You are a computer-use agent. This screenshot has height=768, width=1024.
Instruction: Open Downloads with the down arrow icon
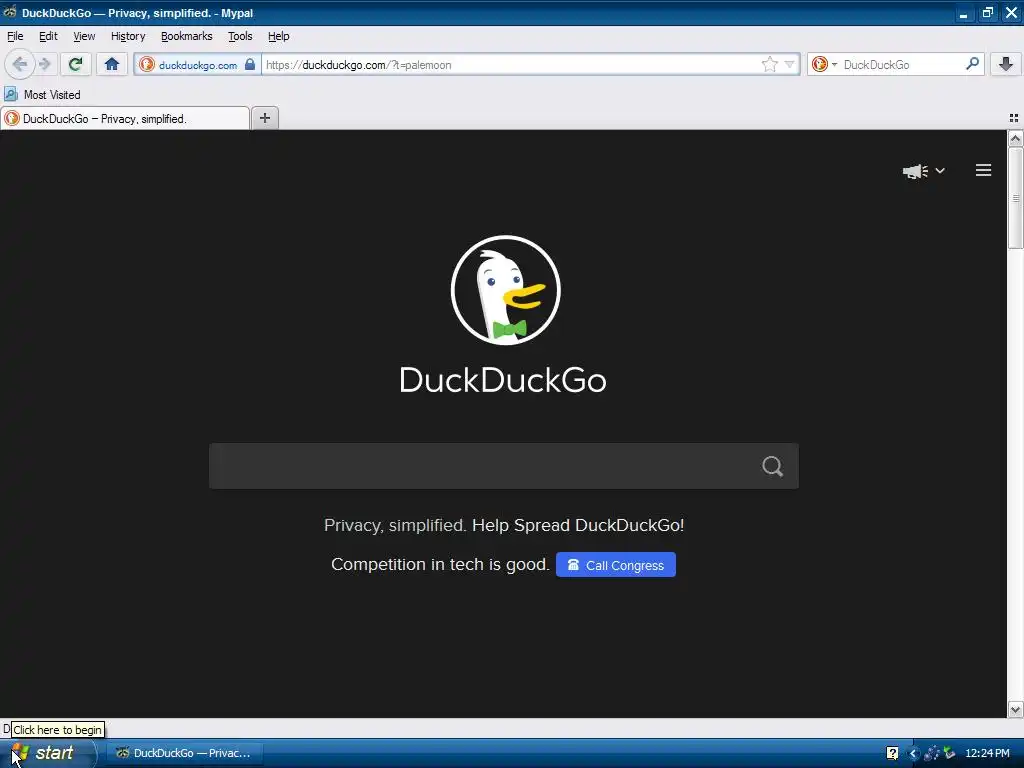[1006, 64]
